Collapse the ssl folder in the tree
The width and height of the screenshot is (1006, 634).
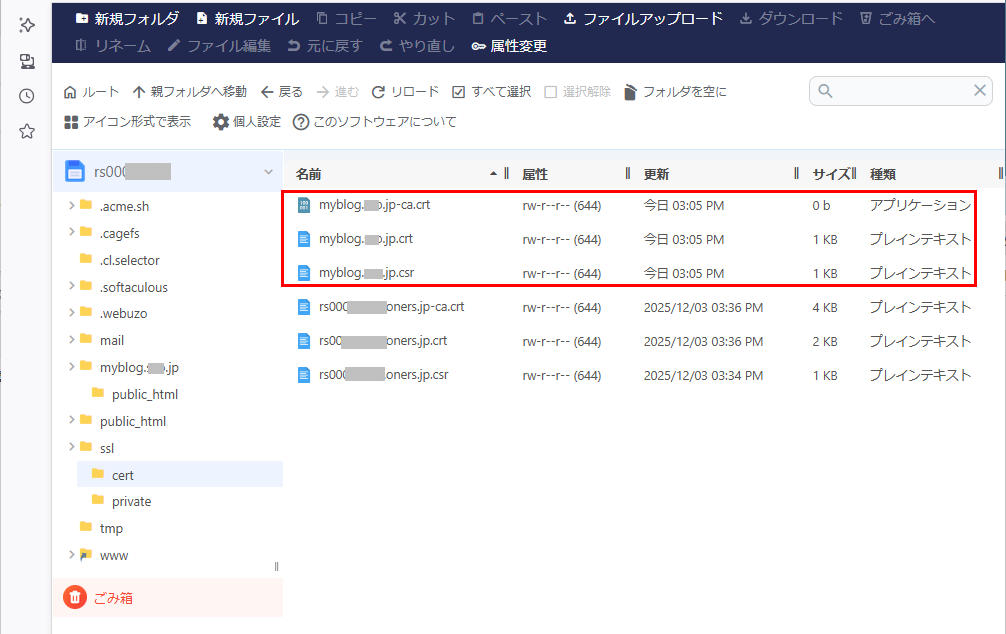pos(70,447)
